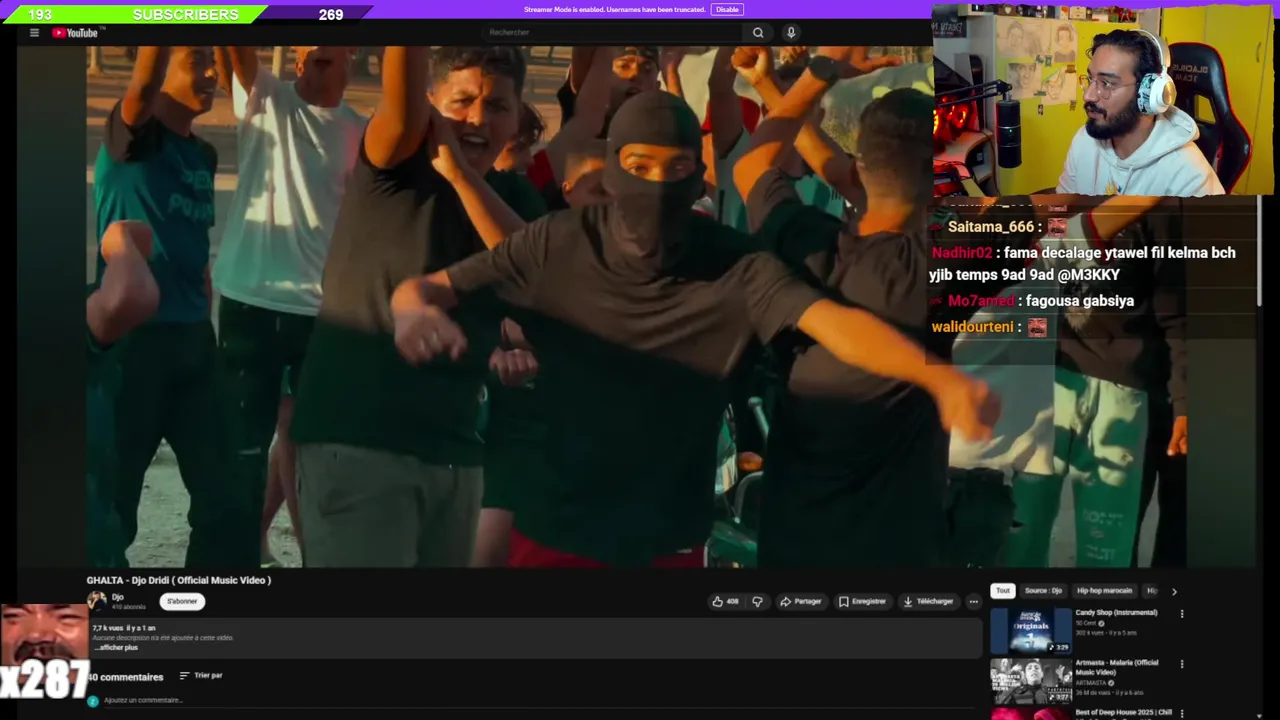The width and height of the screenshot is (1280, 720).
Task: Open Artmasta - Malaria title link
Action: tap(1117, 668)
